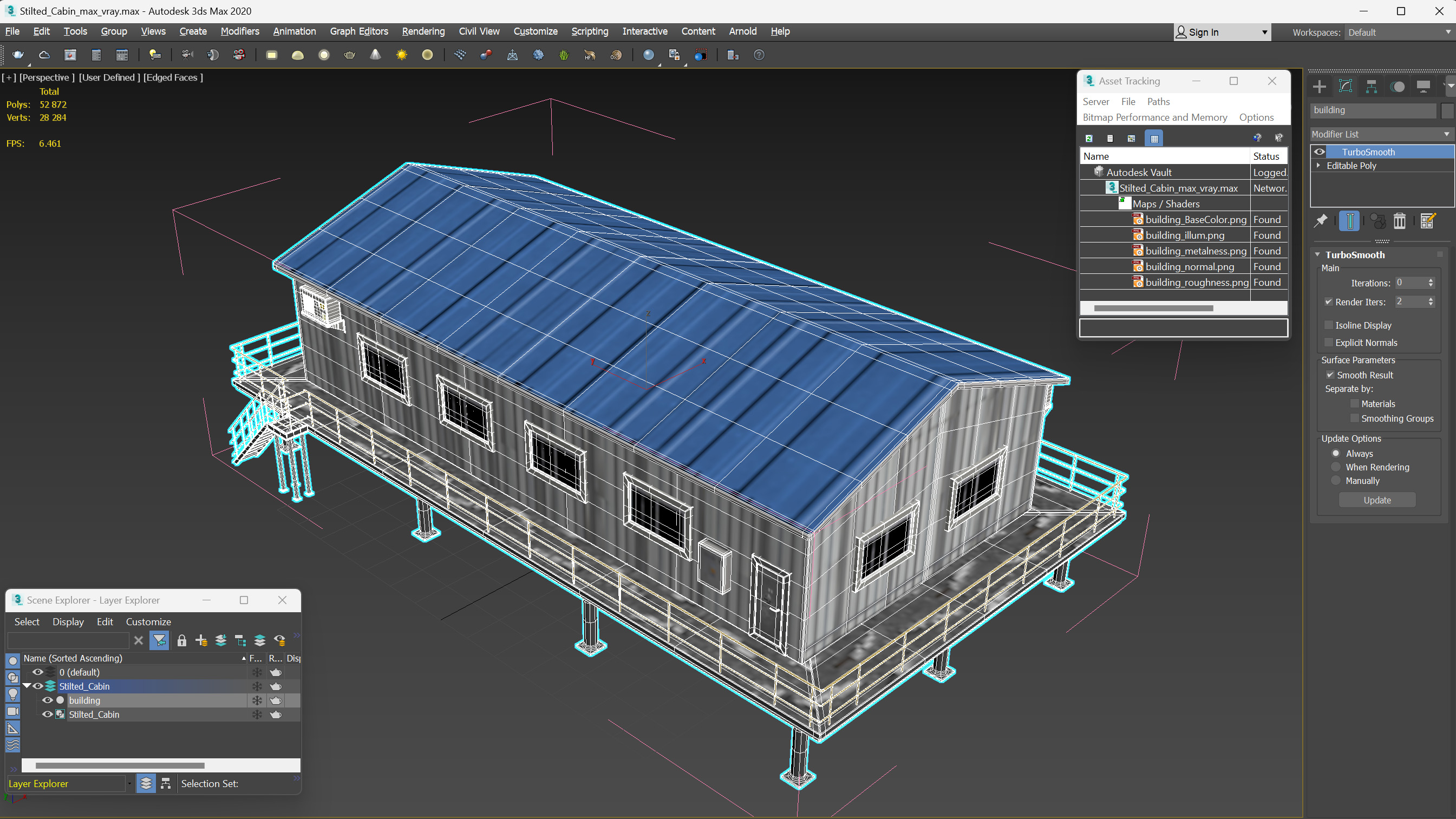The height and width of the screenshot is (819, 1456).
Task: Click Add New Layer icon
Action: pos(201,640)
